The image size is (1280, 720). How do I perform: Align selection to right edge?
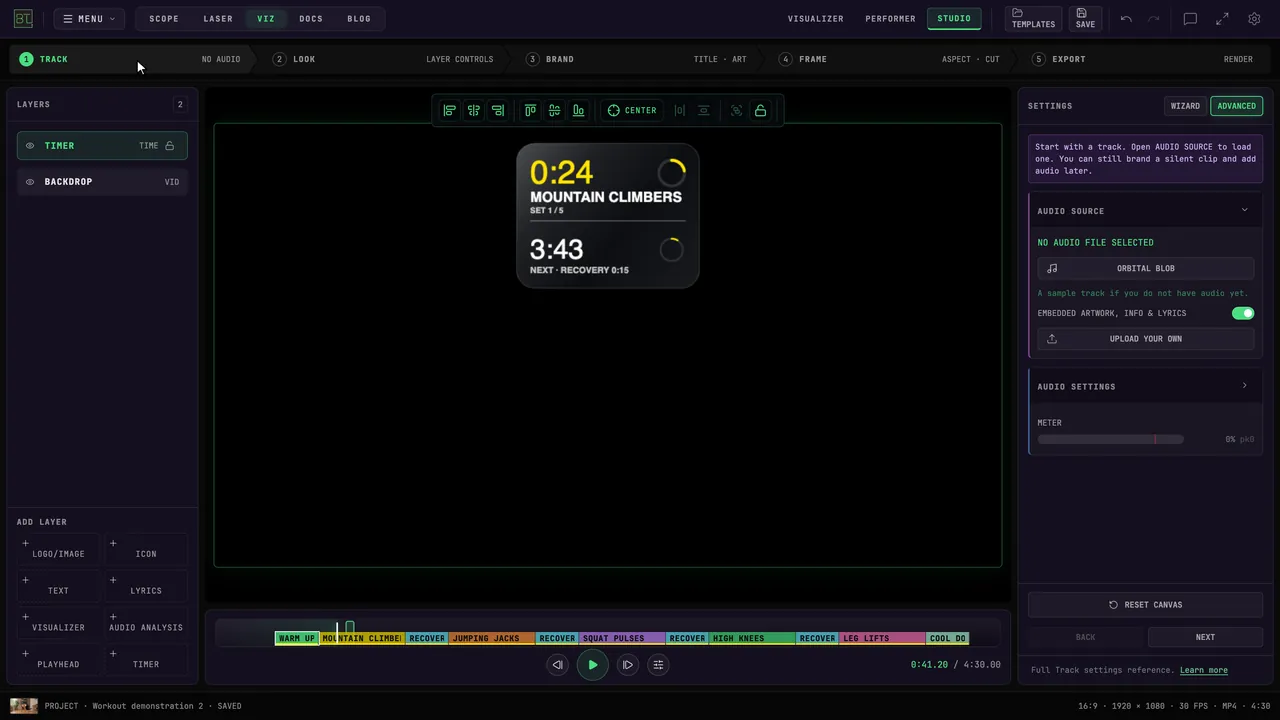pos(498,110)
